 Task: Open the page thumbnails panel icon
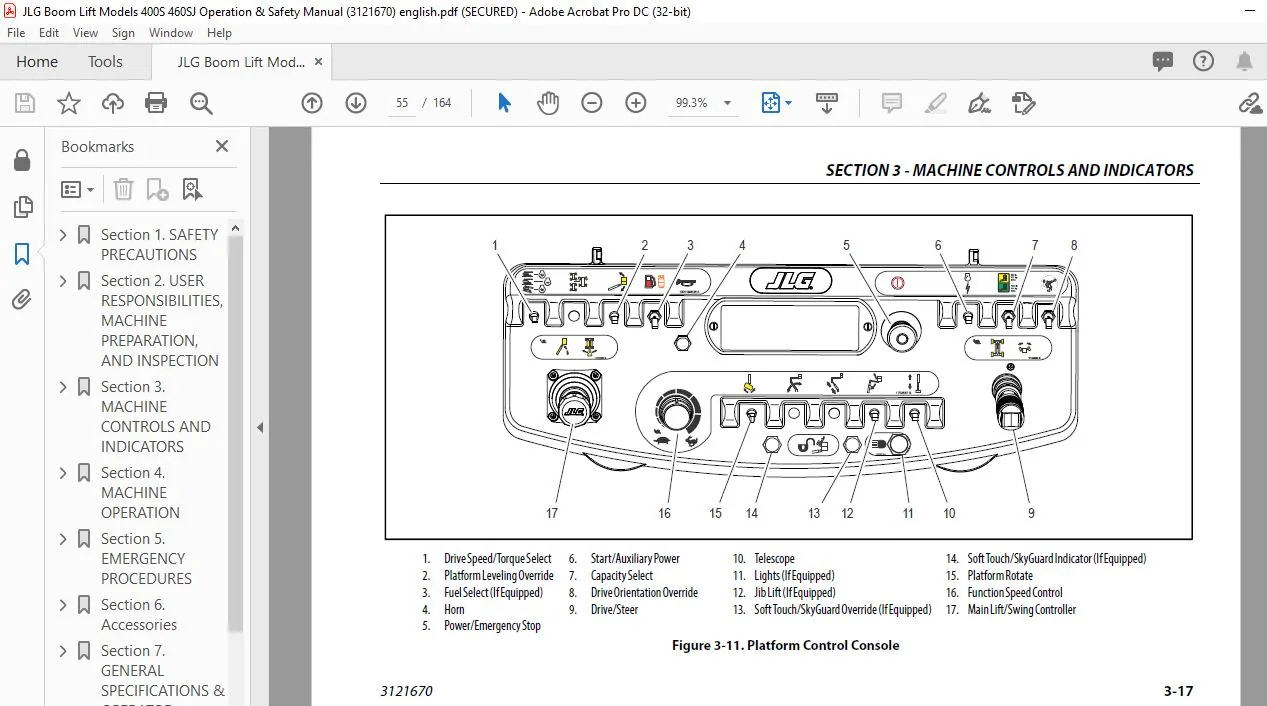[21, 207]
